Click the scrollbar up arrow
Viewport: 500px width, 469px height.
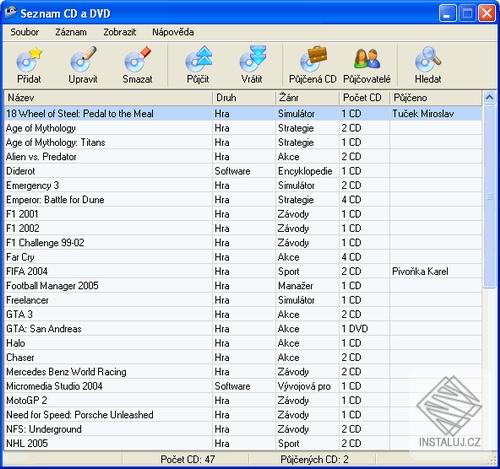pyautogui.click(x=489, y=97)
